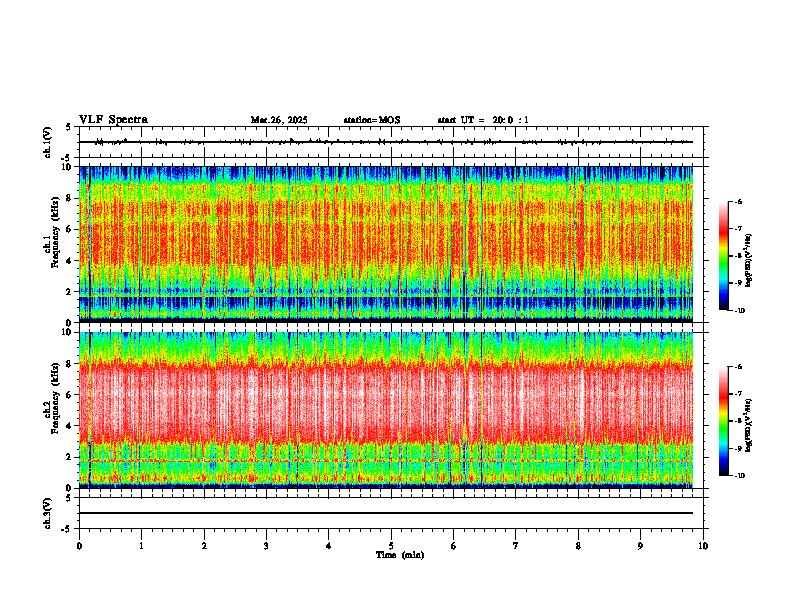
Task: Click inside the ch.1 spectrogram image
Action: click(x=386, y=244)
